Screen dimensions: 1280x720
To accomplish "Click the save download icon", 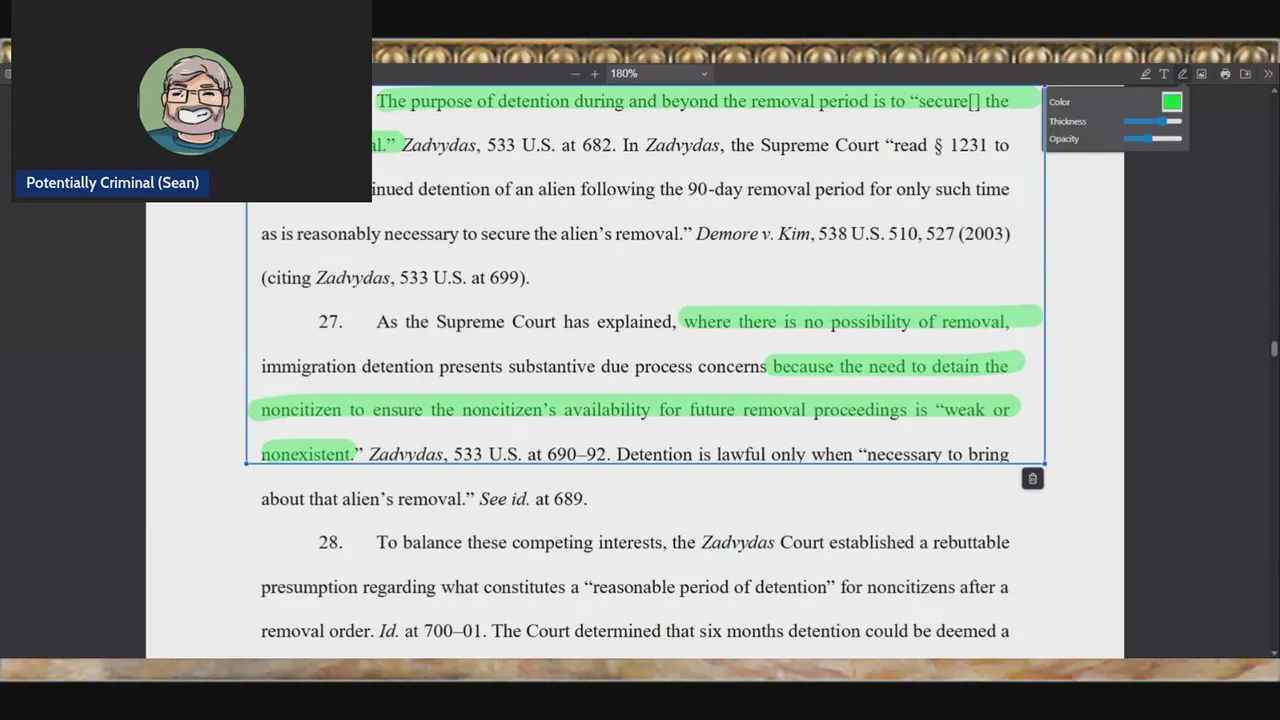I will [1246, 74].
